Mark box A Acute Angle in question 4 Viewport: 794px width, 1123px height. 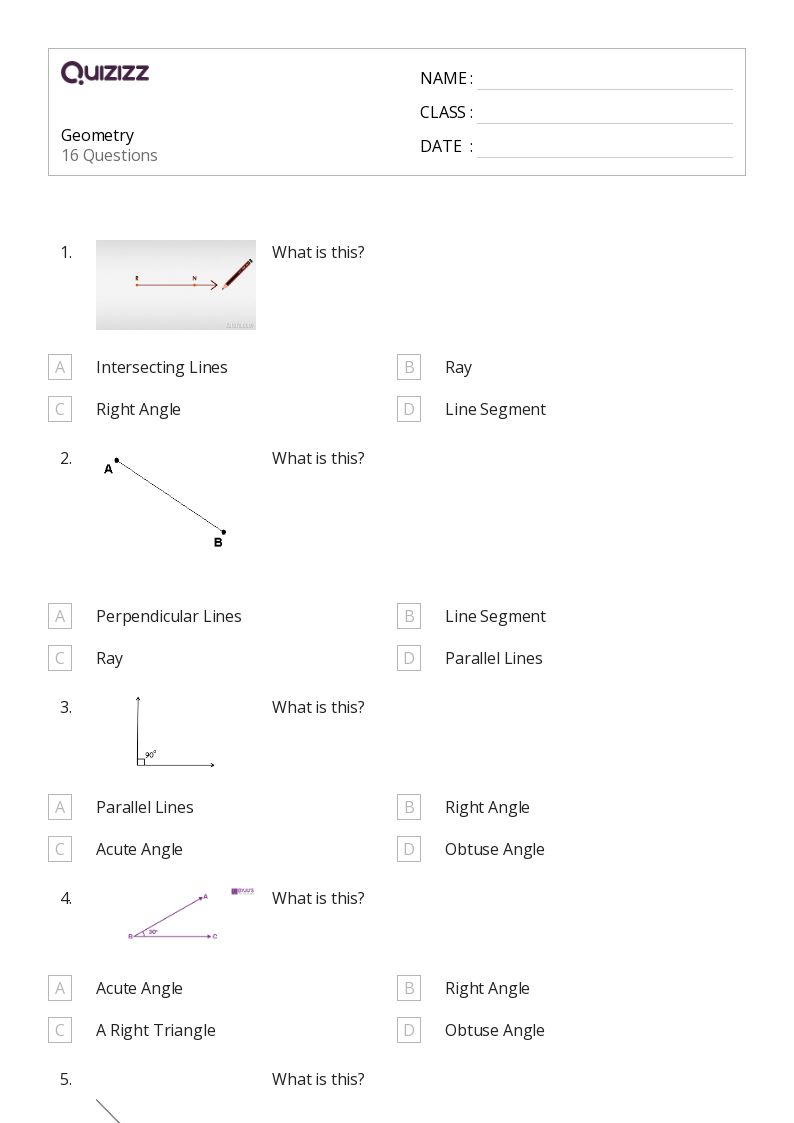pyautogui.click(x=60, y=988)
